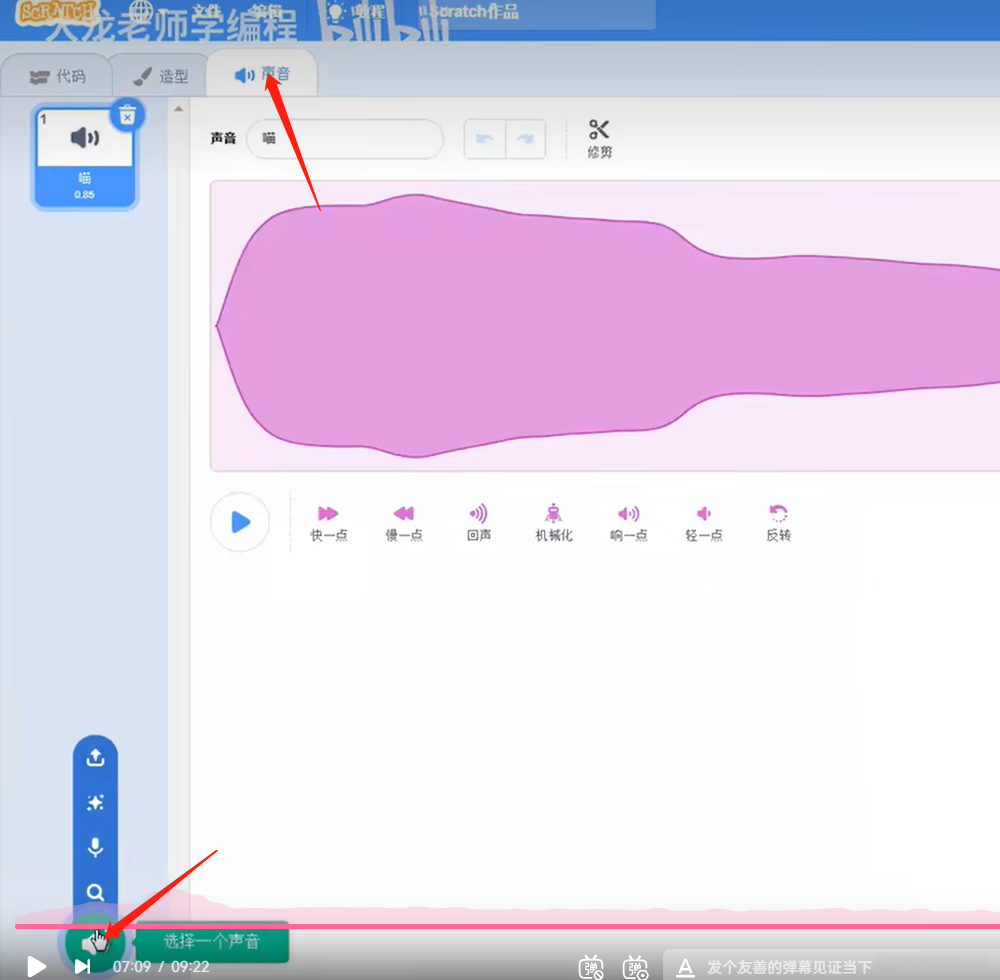Play the sound with blue play button
The height and width of the screenshot is (980, 1000).
[240, 522]
